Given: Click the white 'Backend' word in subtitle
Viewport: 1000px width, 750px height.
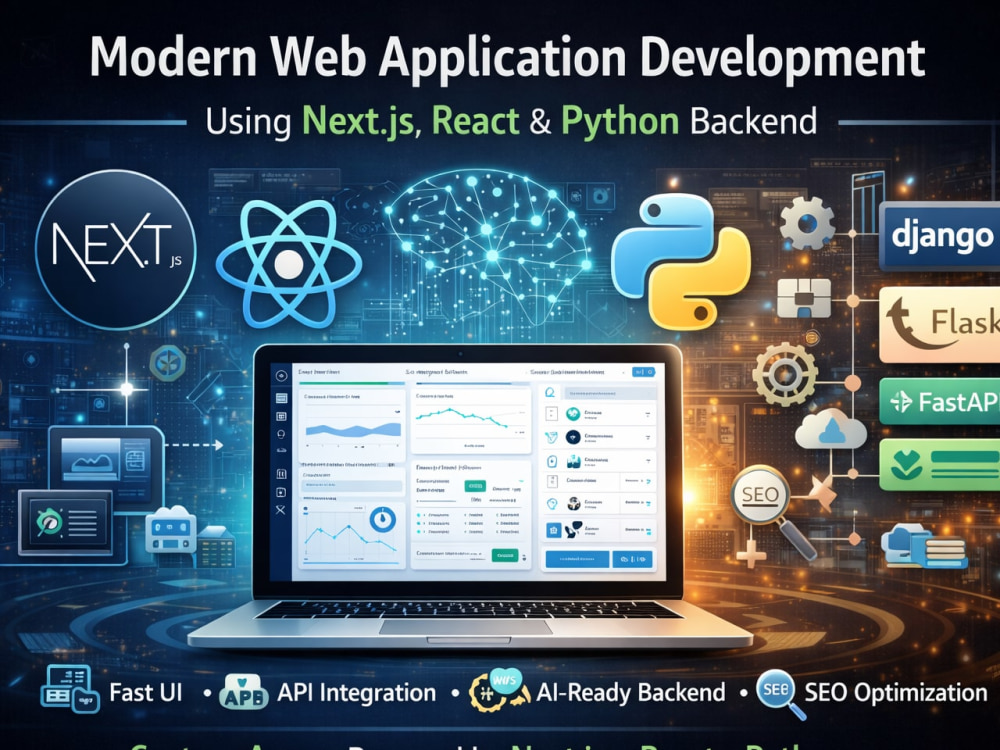Looking at the screenshot, I should coord(753,121).
